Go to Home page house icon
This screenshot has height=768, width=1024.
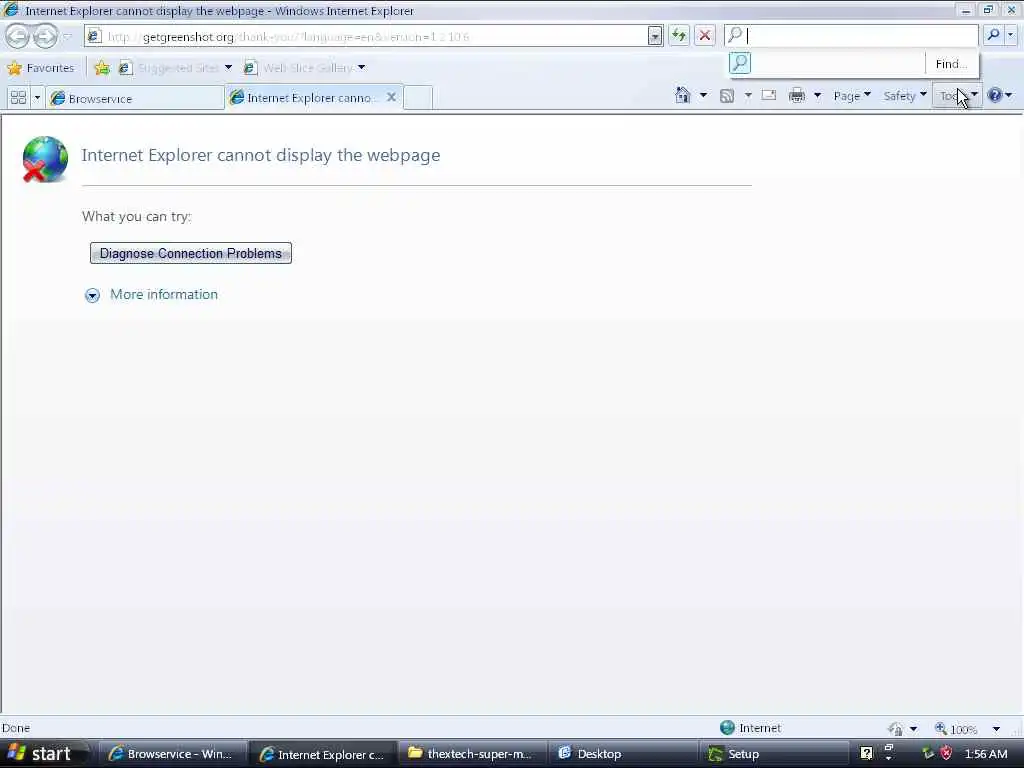[682, 96]
